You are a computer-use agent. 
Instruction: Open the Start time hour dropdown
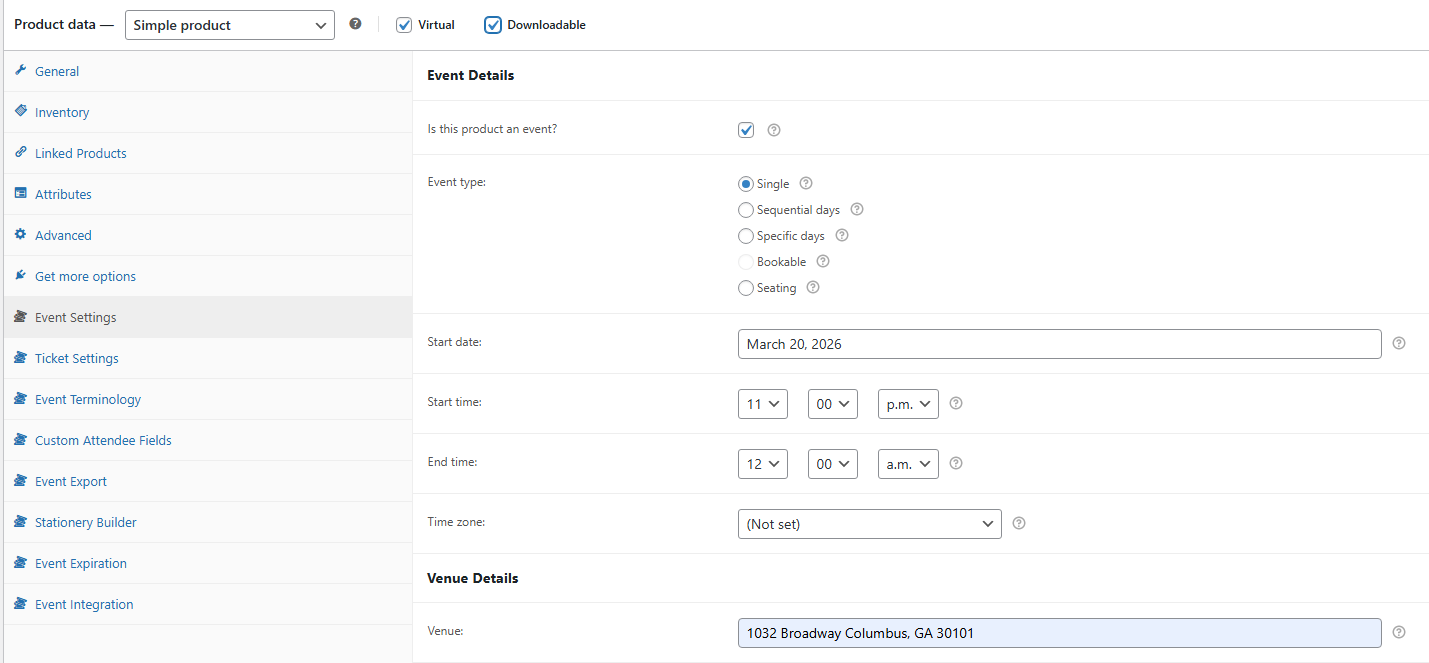pos(763,404)
